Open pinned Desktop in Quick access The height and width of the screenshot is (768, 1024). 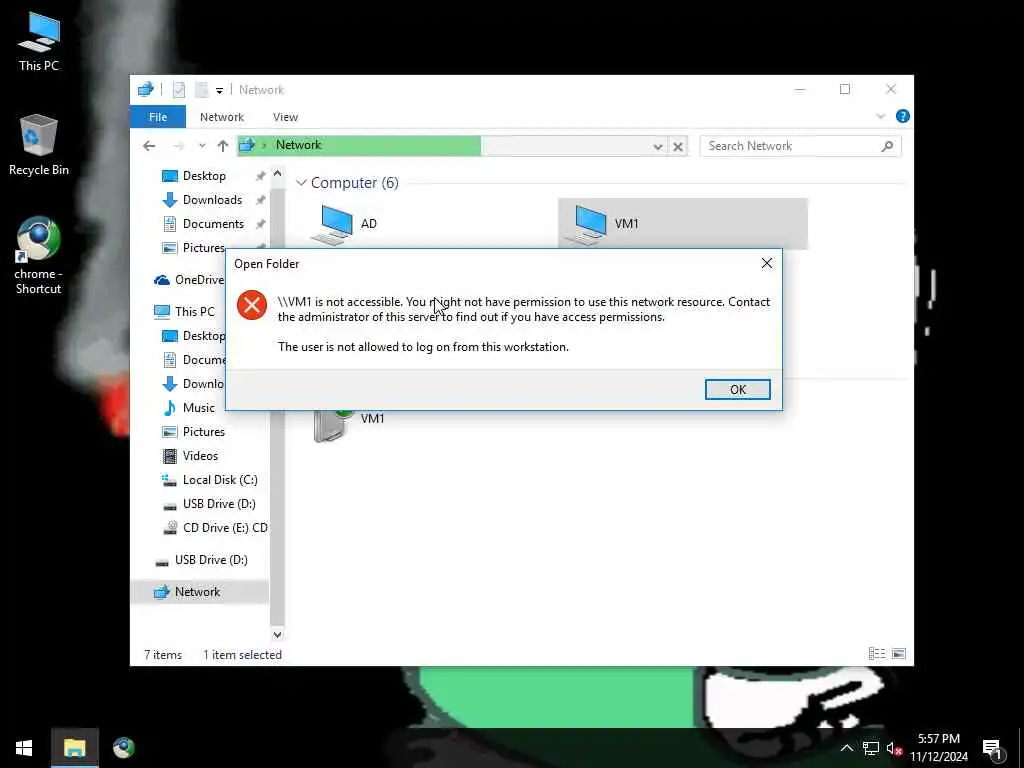pos(204,176)
